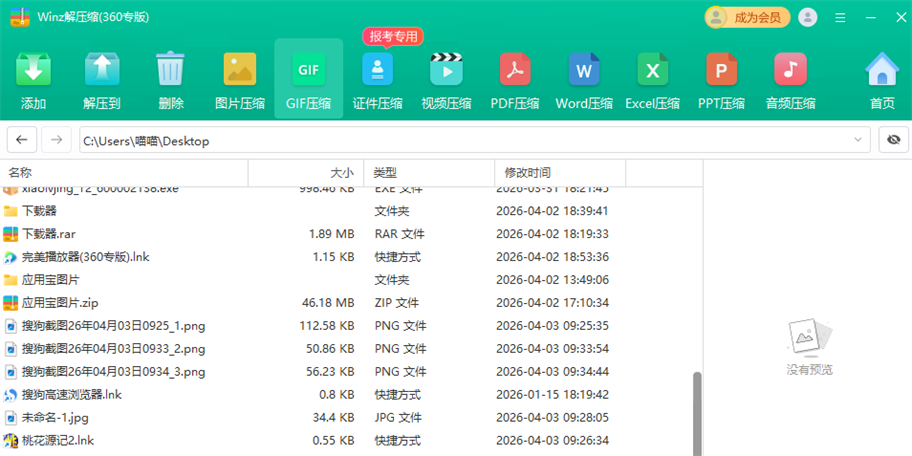Click the 删除 (Delete) trash icon
Viewport: 912px width, 456px height.
(170, 78)
